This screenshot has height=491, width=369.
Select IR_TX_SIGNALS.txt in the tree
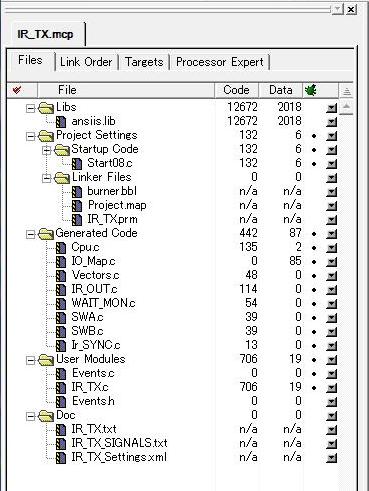pyautogui.click(x=119, y=443)
